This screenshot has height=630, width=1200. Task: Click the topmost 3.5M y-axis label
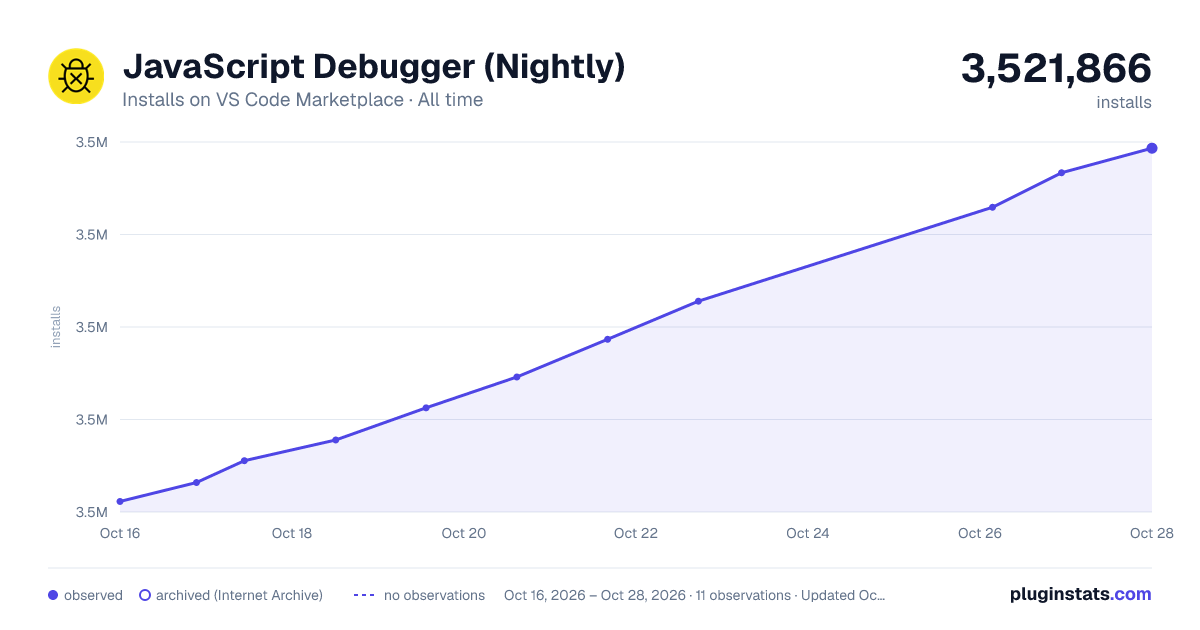[x=92, y=142]
